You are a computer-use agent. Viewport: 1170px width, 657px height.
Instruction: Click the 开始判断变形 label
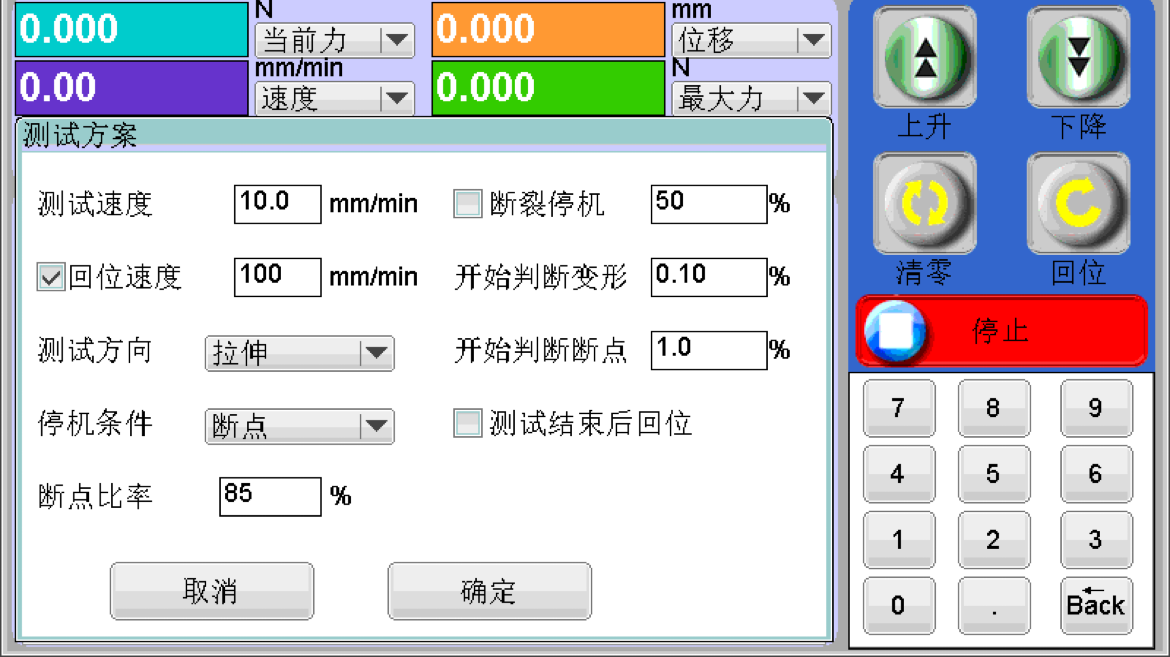click(x=541, y=277)
